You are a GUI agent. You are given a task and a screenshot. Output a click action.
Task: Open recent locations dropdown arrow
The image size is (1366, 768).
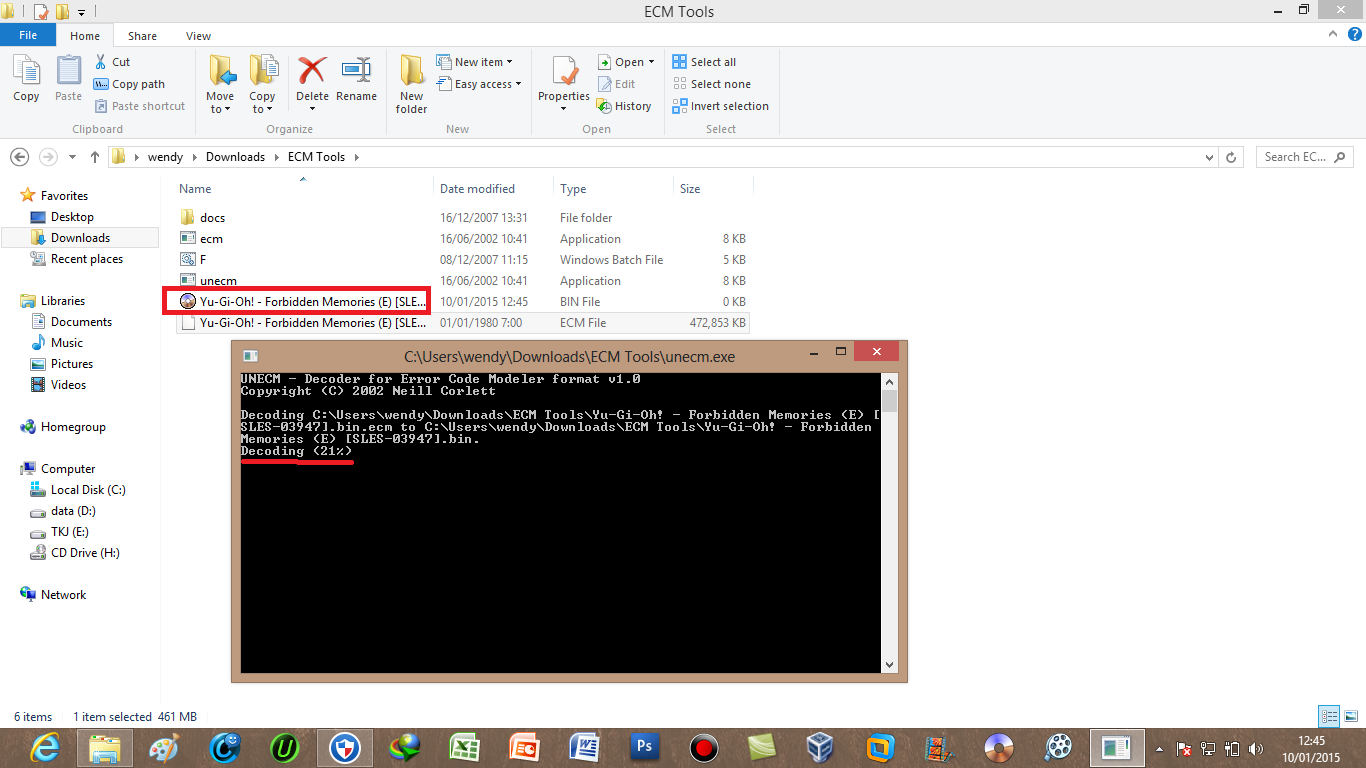(x=72, y=157)
